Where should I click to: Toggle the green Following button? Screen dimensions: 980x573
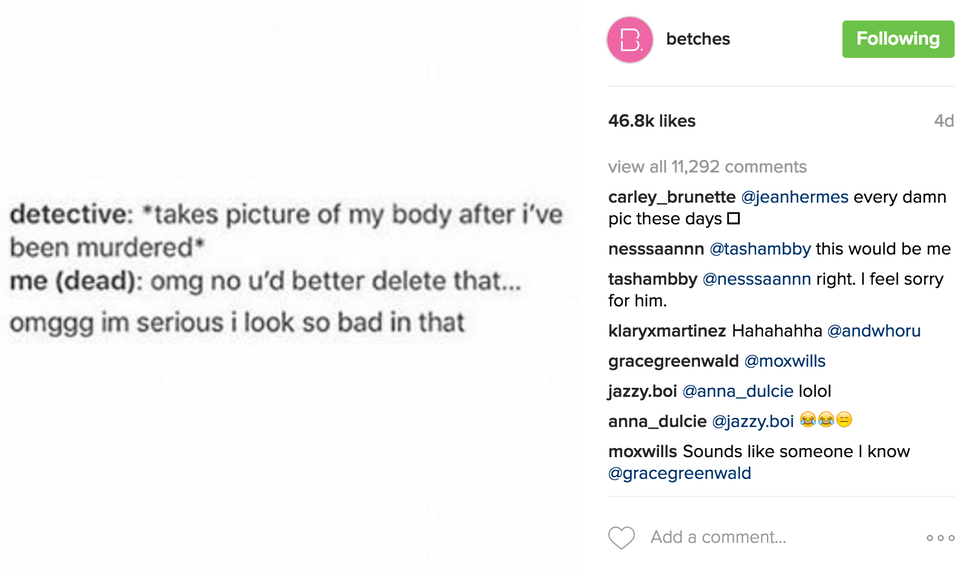[x=897, y=39]
